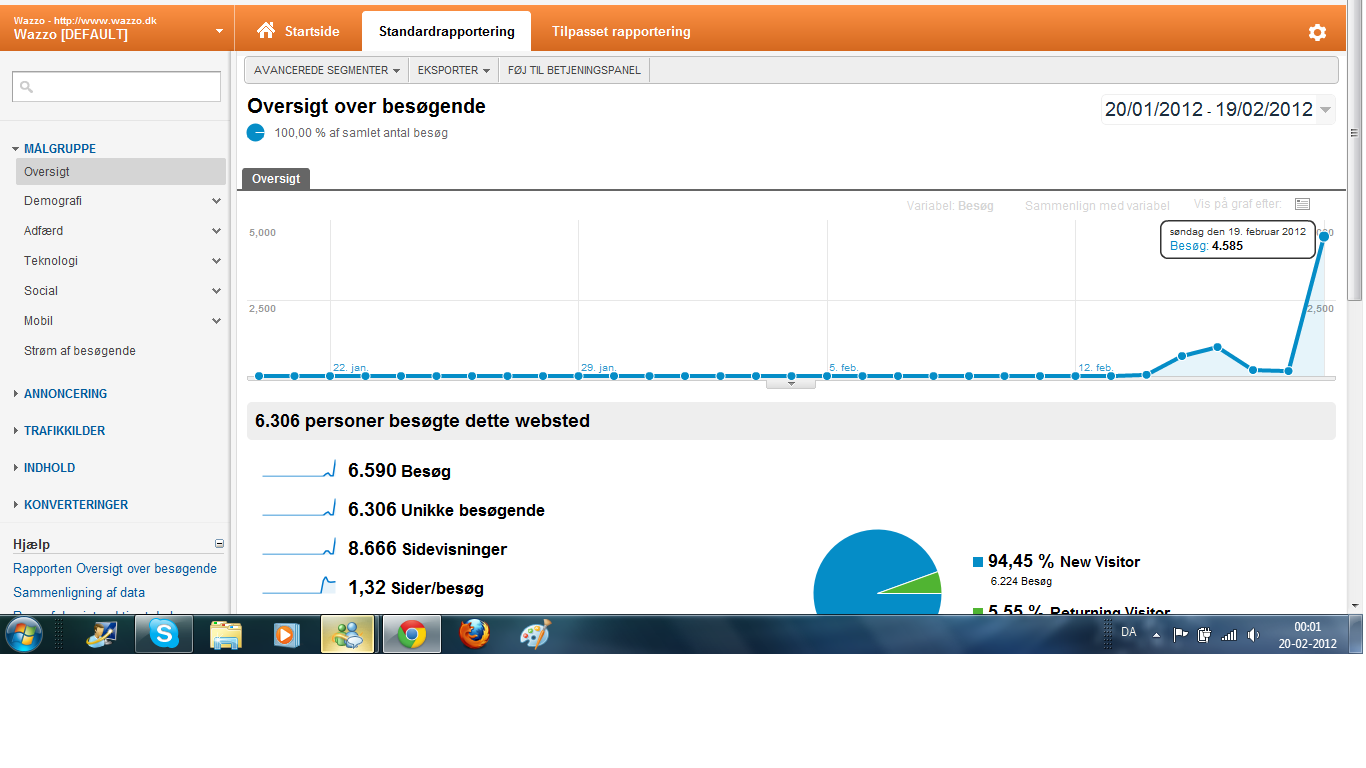Click the volume speaker tray icon
Viewport: 1366px width, 768px height.
pyautogui.click(x=1254, y=634)
